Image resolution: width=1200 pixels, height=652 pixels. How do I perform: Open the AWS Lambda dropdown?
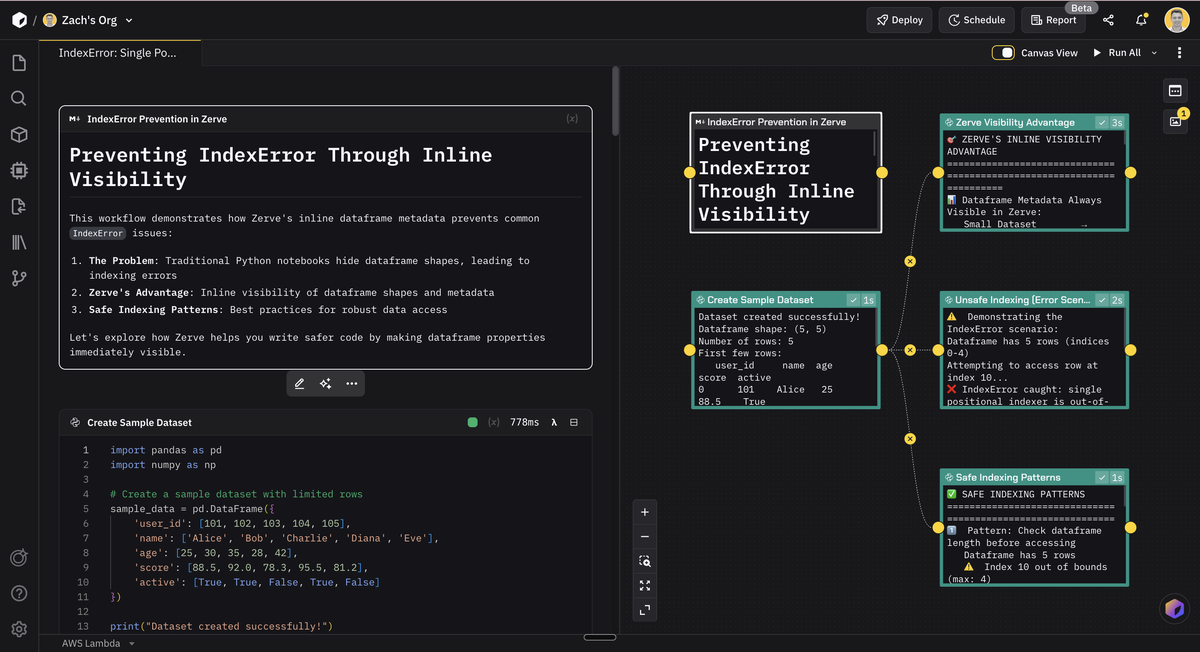98,643
